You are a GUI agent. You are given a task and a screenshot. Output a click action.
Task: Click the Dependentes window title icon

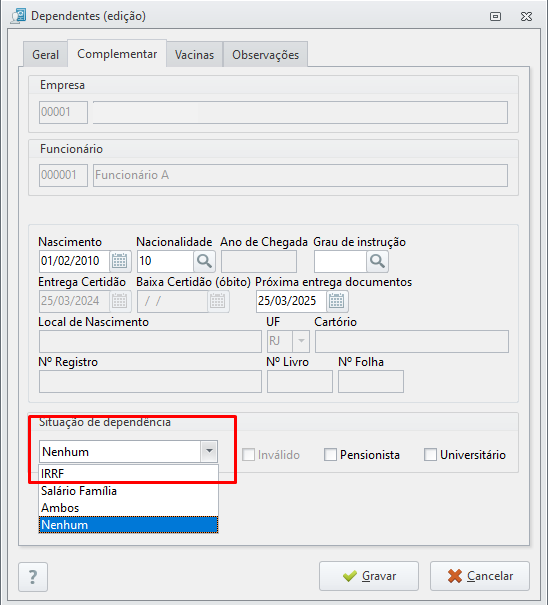19,16
